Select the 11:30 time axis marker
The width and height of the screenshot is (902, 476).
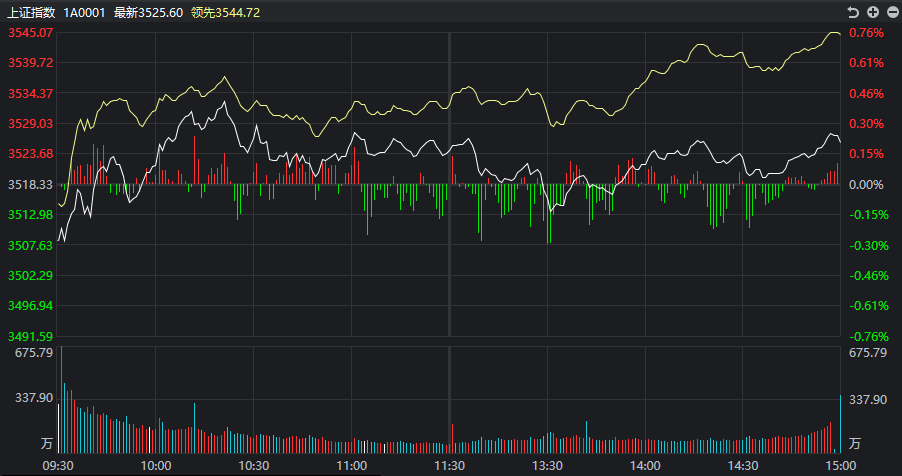[450, 466]
